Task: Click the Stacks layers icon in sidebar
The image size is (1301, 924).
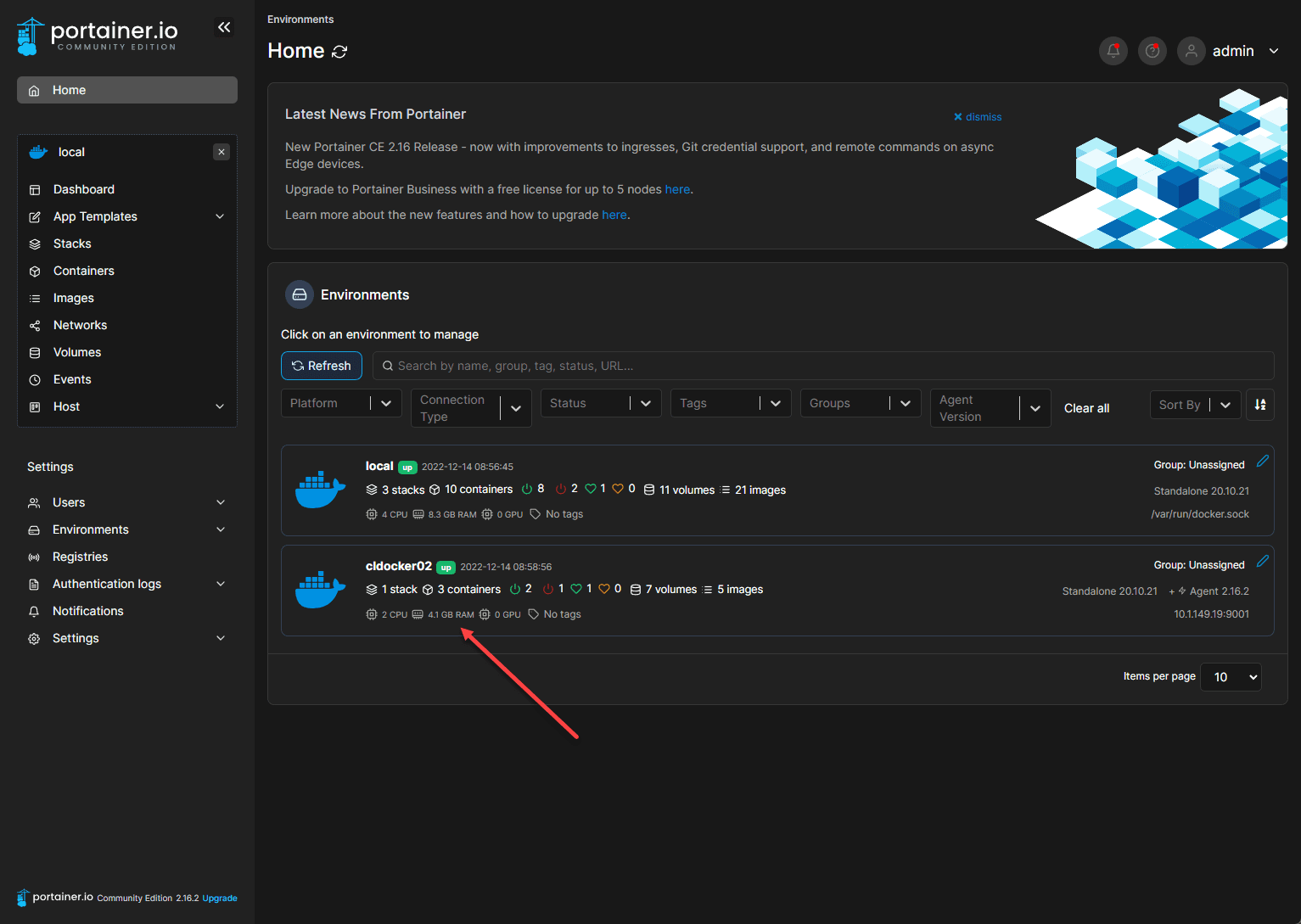Action: (35, 244)
